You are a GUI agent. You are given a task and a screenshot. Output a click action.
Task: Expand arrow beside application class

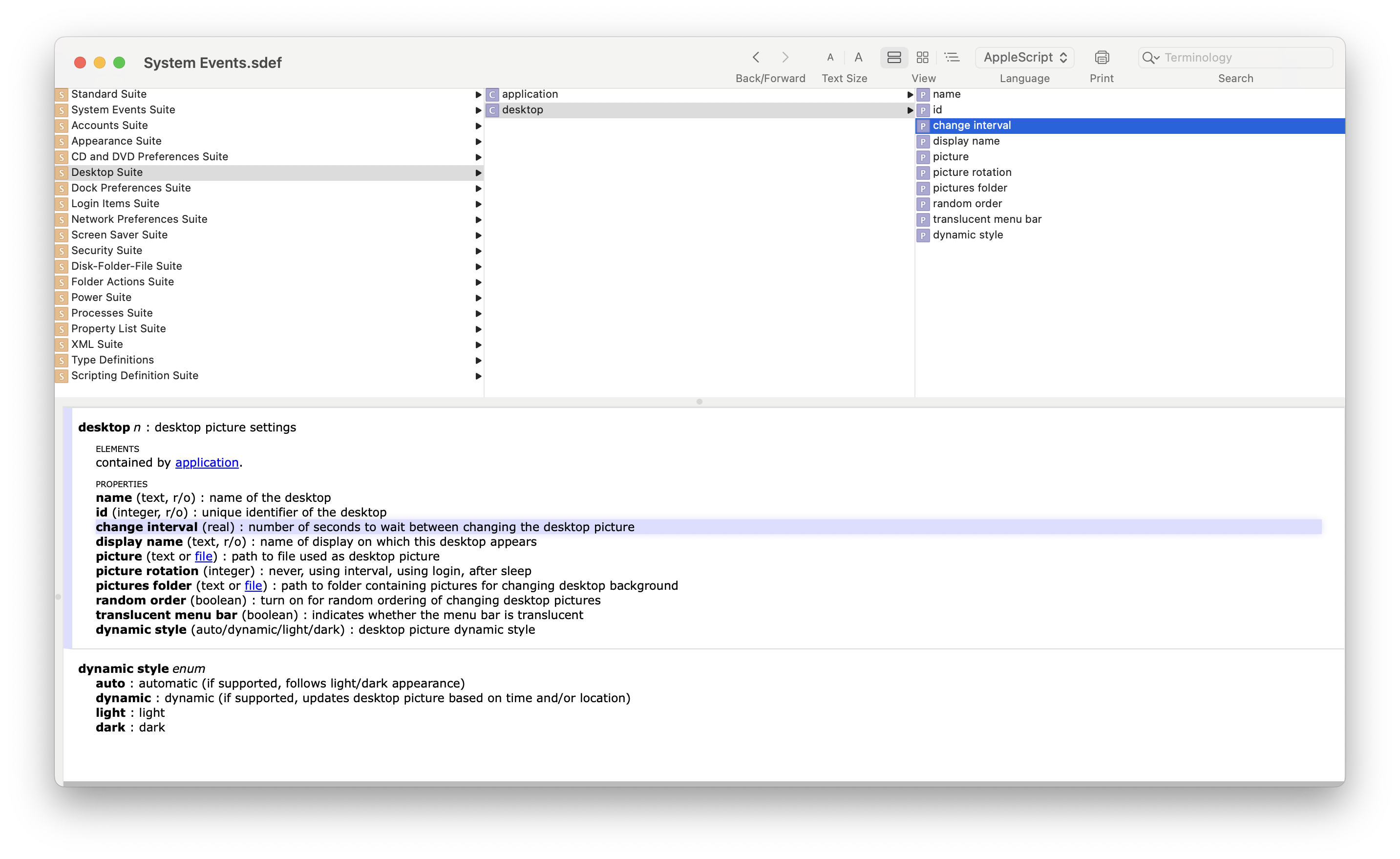tap(910, 95)
